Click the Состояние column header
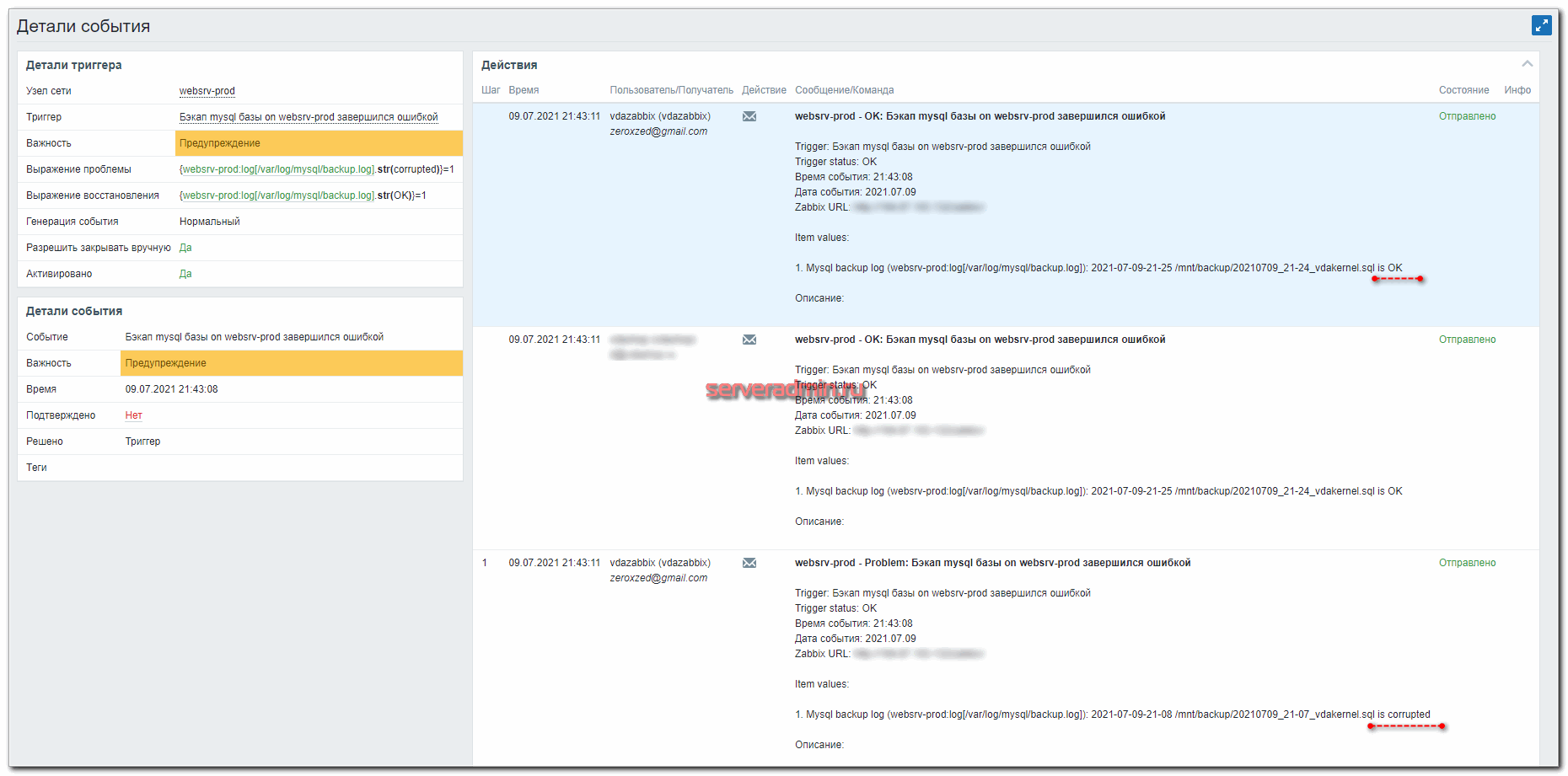The image size is (1568, 776). pyautogui.click(x=1463, y=90)
